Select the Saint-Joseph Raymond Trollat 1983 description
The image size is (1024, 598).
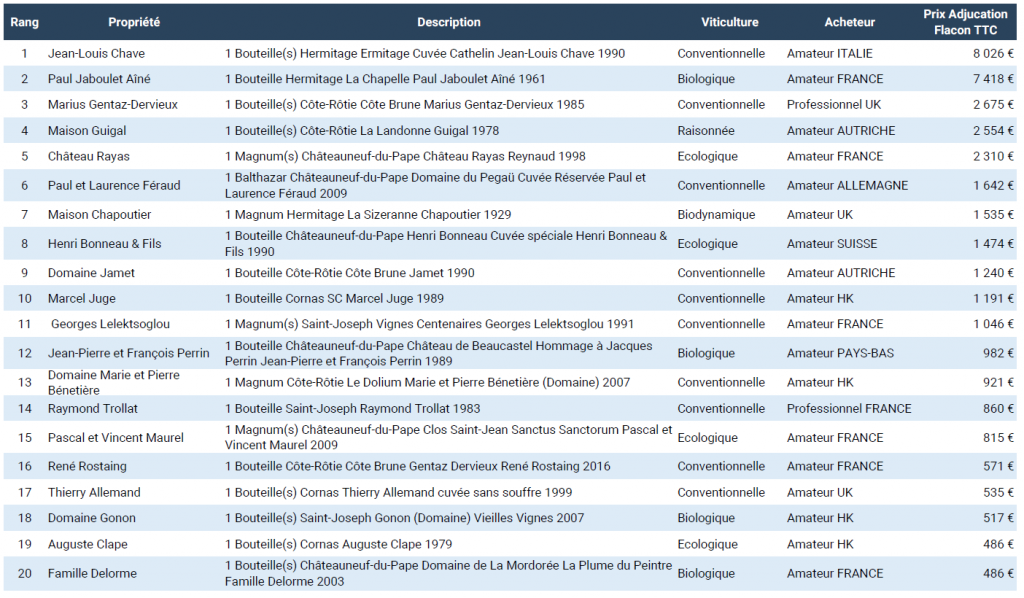coord(353,409)
